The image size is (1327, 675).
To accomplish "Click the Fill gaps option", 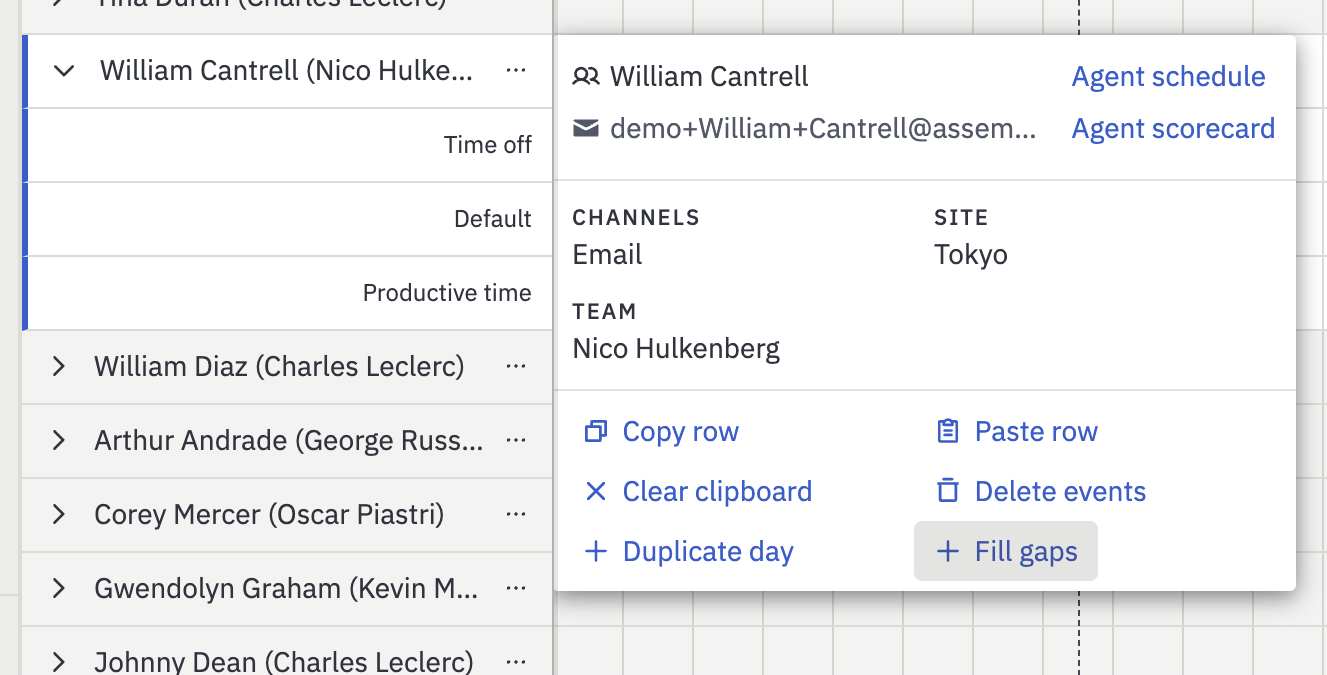I will (1006, 551).
